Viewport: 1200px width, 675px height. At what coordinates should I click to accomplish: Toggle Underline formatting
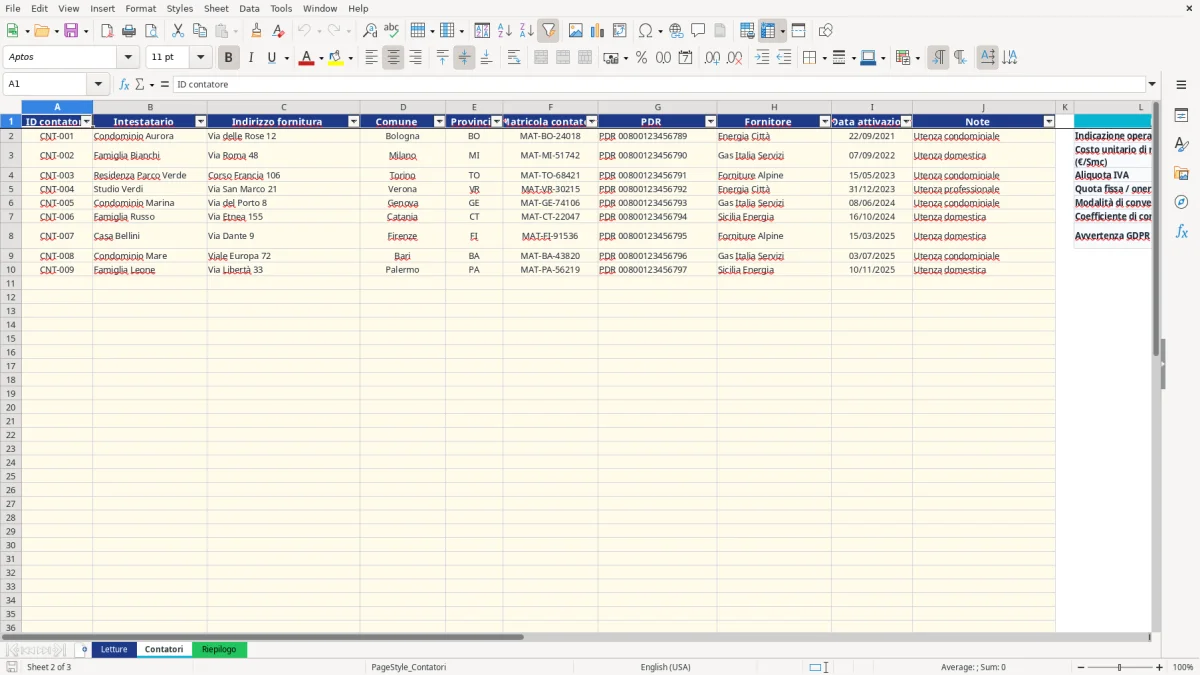coord(271,58)
